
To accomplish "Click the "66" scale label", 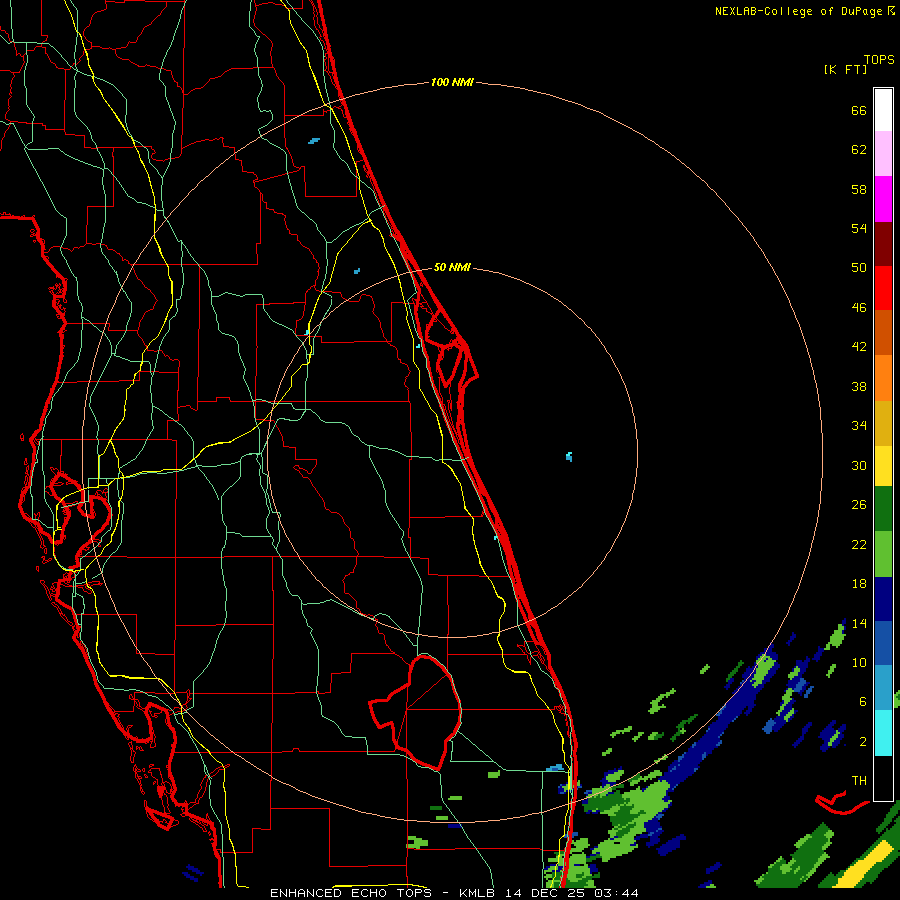I will [x=859, y=110].
